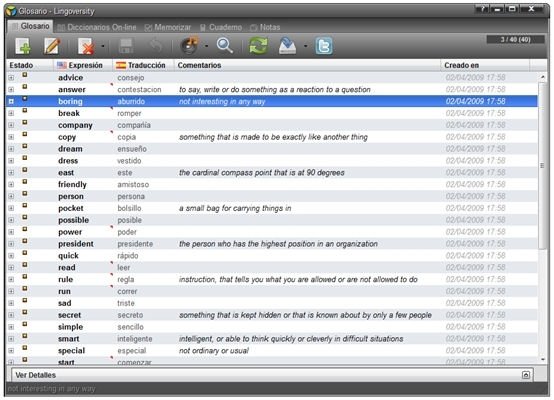554x400 pixels.
Task: Switch to the Glosario tab
Action: click(x=31, y=27)
